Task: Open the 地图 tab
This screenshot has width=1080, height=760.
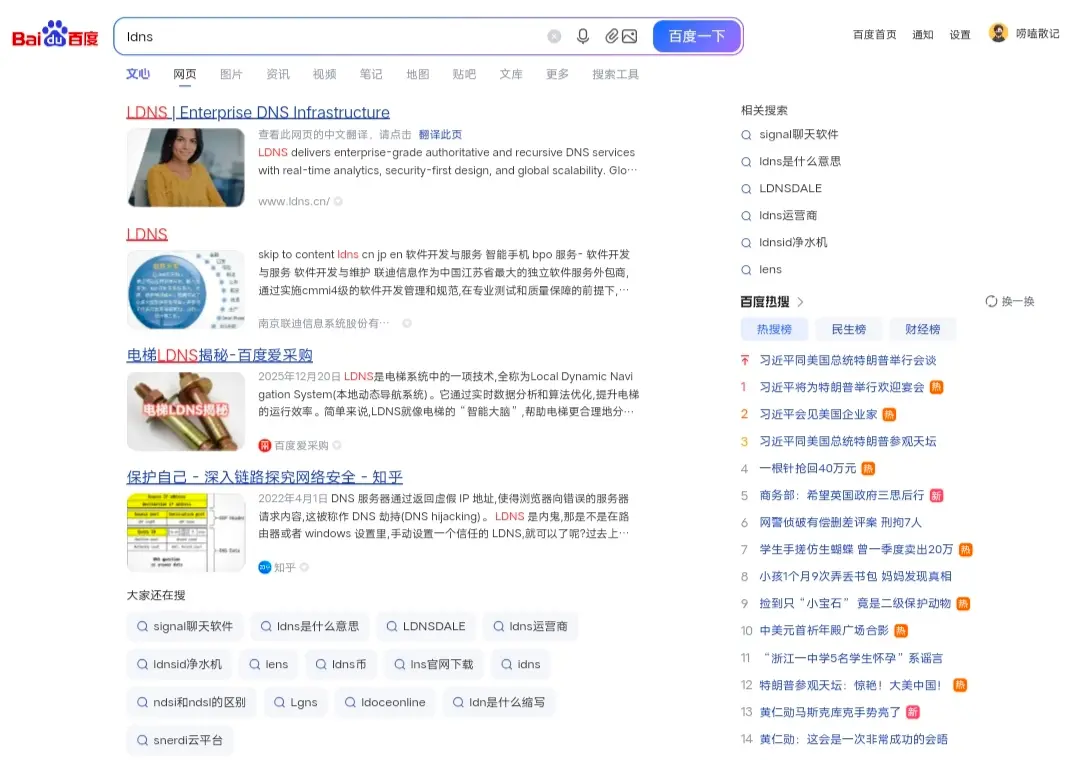Action: coord(417,74)
